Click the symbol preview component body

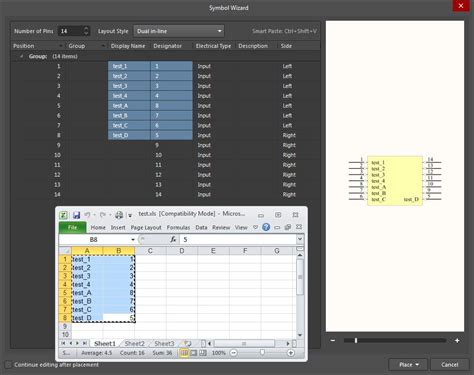[395, 180]
